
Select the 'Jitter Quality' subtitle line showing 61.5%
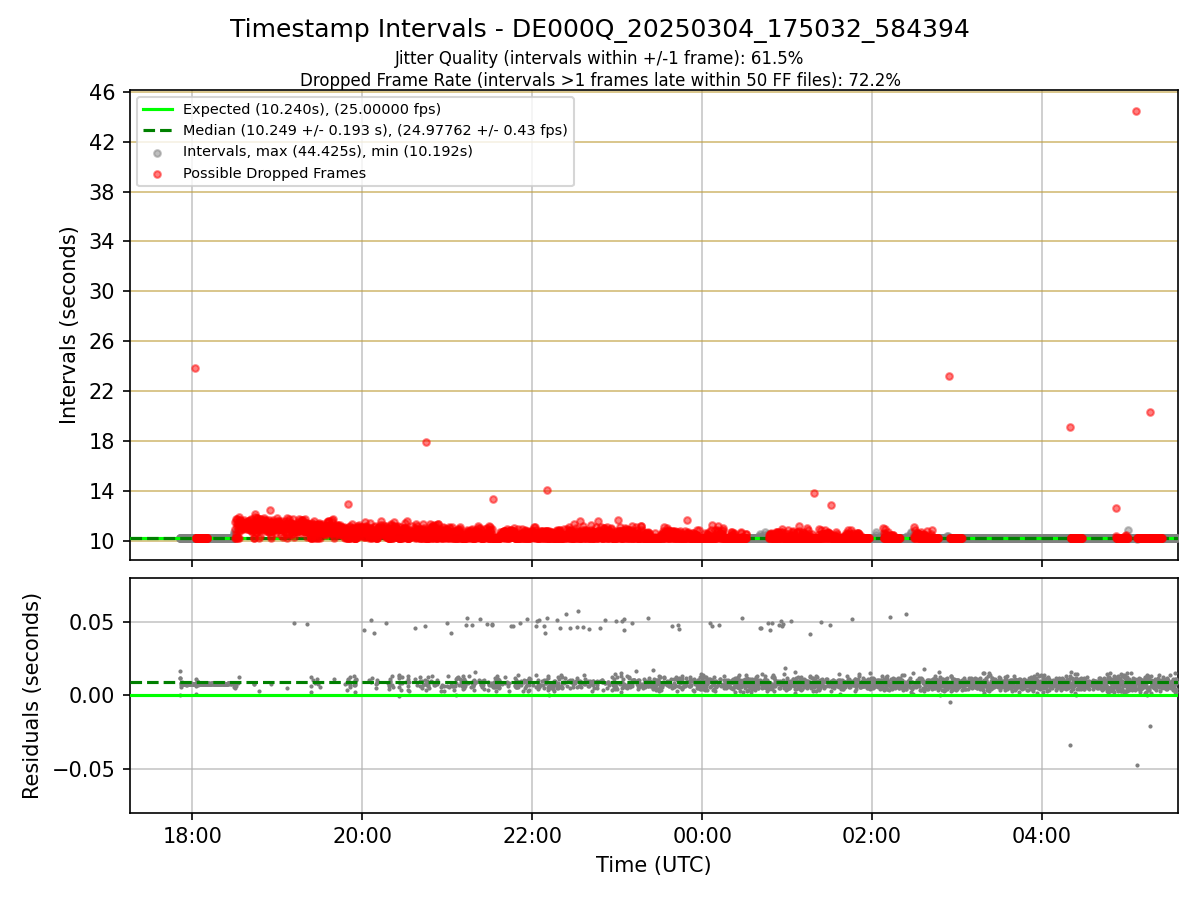click(x=599, y=58)
